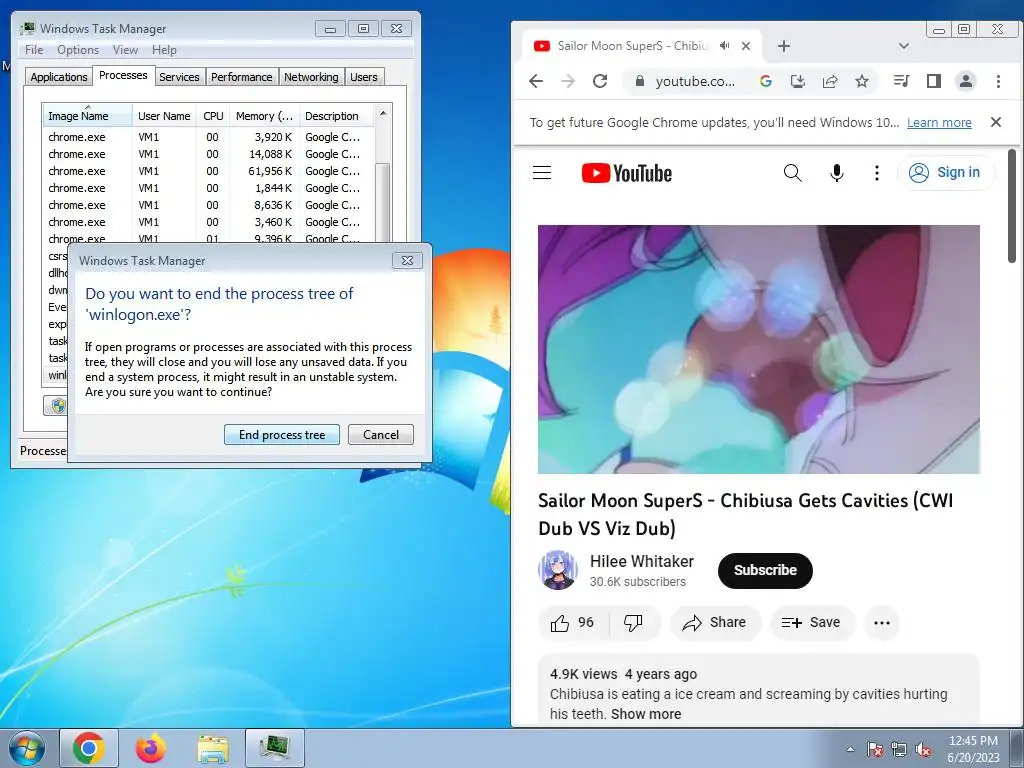Viewport: 1024px width, 768px height.
Task: Open Task Manager View menu
Action: (125, 50)
